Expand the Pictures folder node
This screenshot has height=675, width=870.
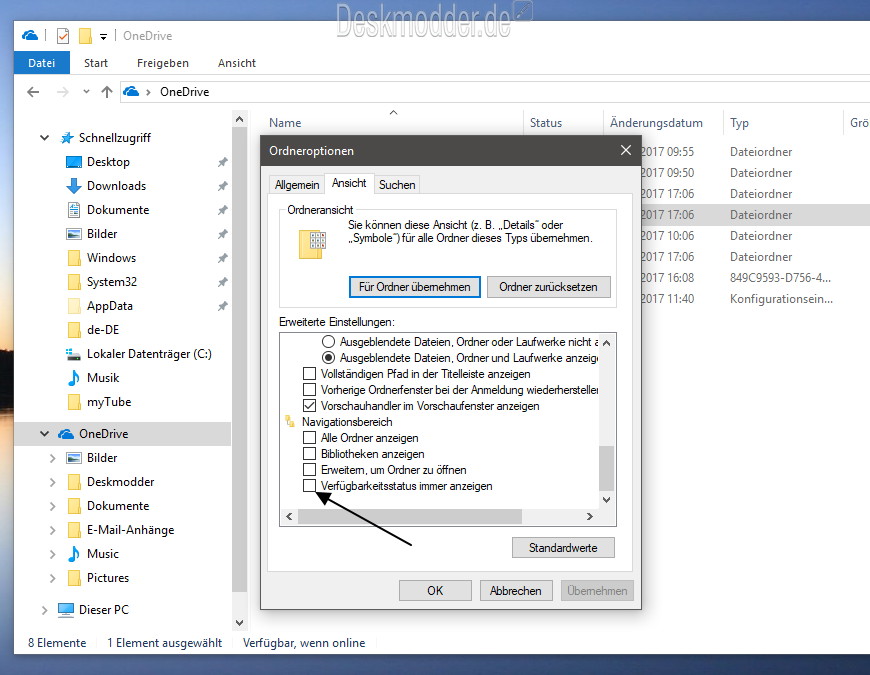coord(53,578)
